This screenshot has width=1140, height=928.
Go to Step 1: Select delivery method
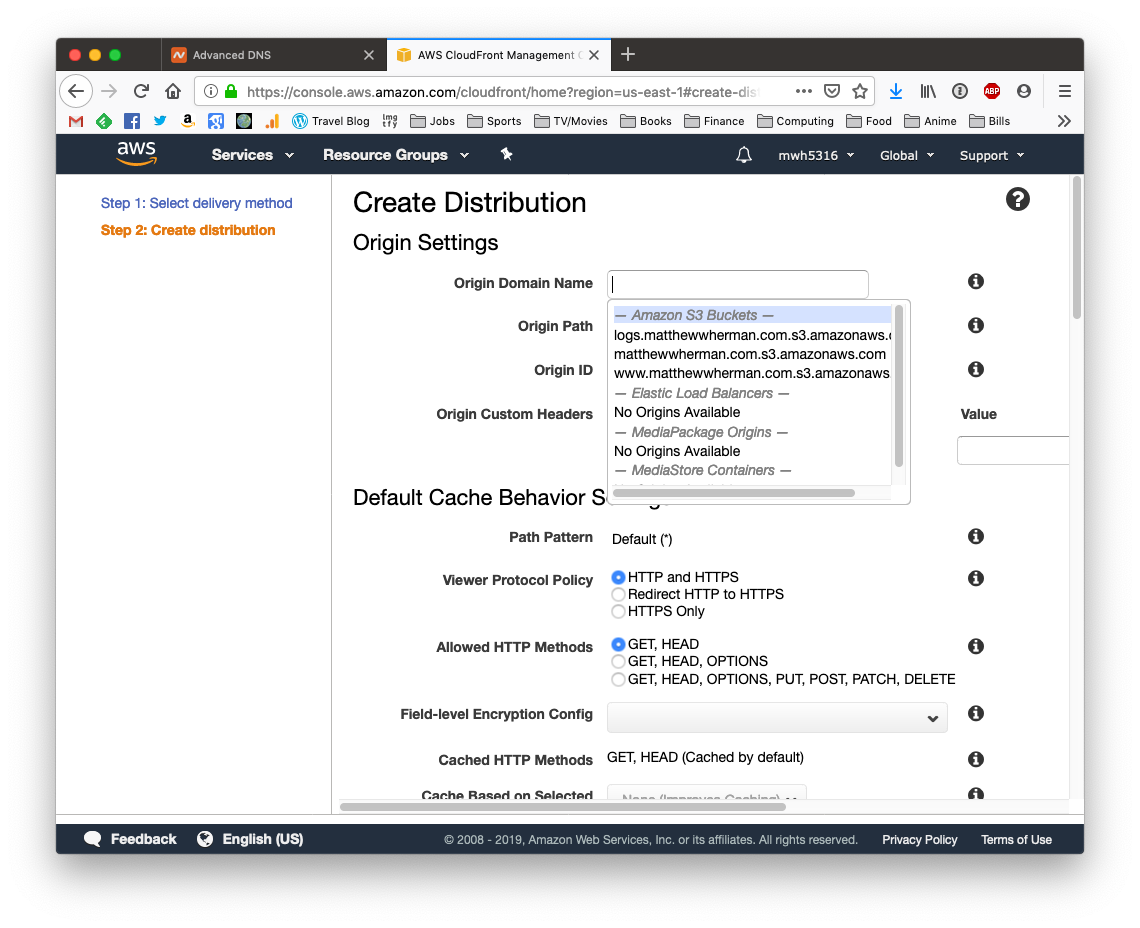(196, 204)
